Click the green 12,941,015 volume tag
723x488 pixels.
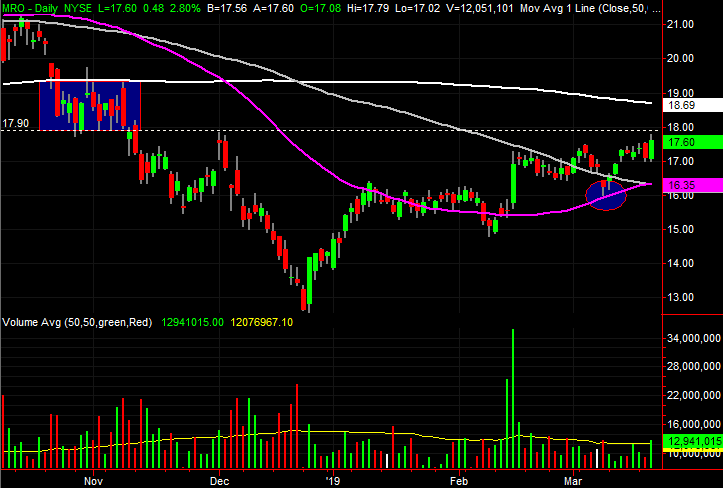(692, 441)
